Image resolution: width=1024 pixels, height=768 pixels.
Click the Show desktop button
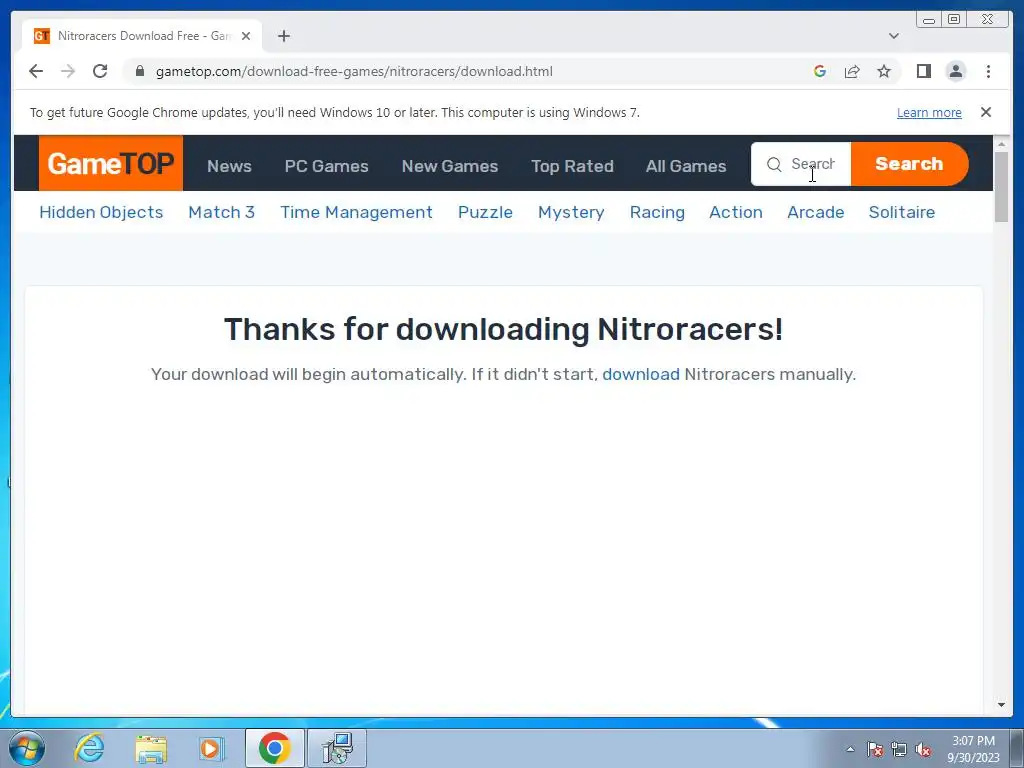[x=1017, y=748]
